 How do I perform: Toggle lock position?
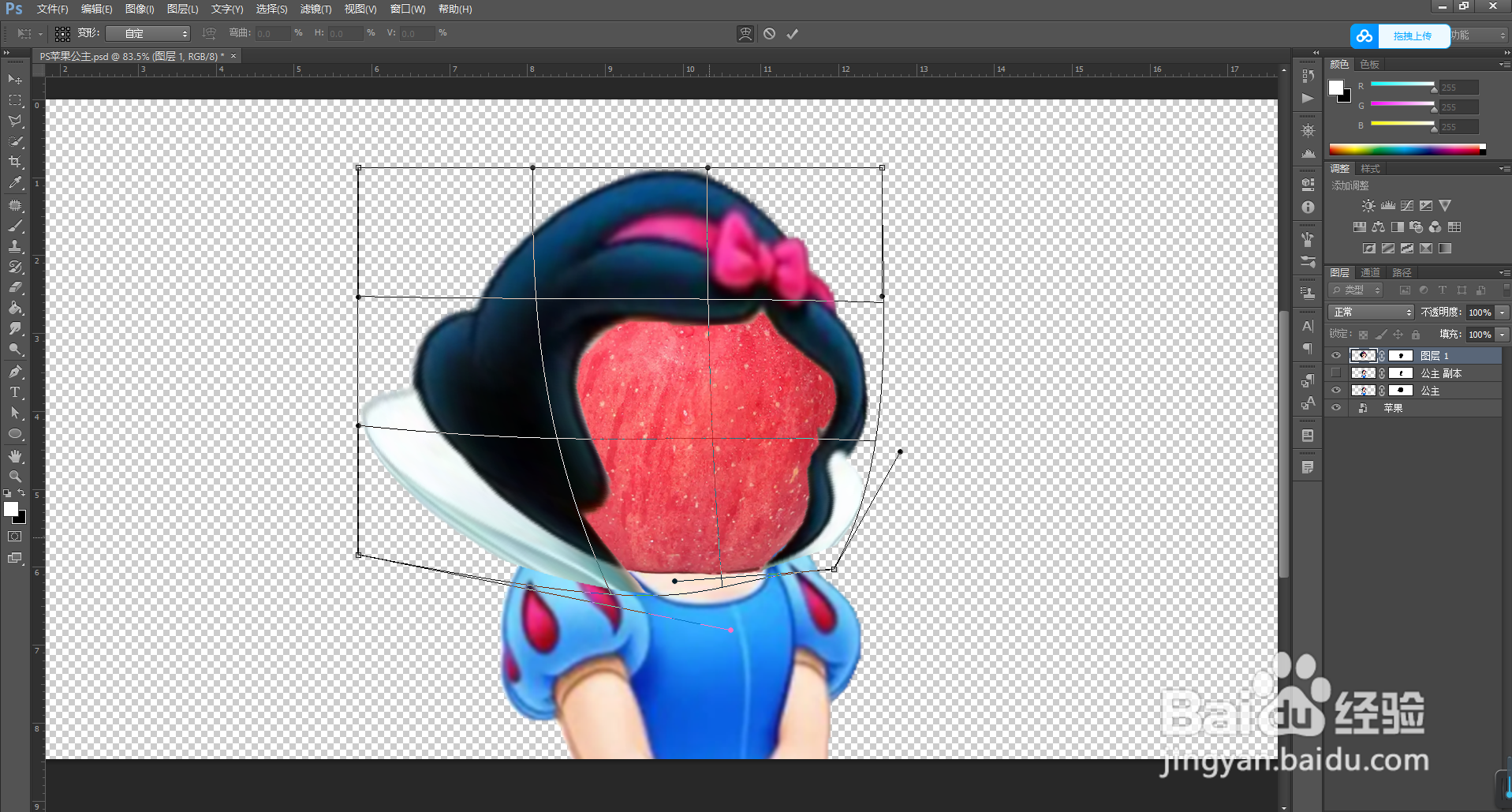[x=1398, y=335]
